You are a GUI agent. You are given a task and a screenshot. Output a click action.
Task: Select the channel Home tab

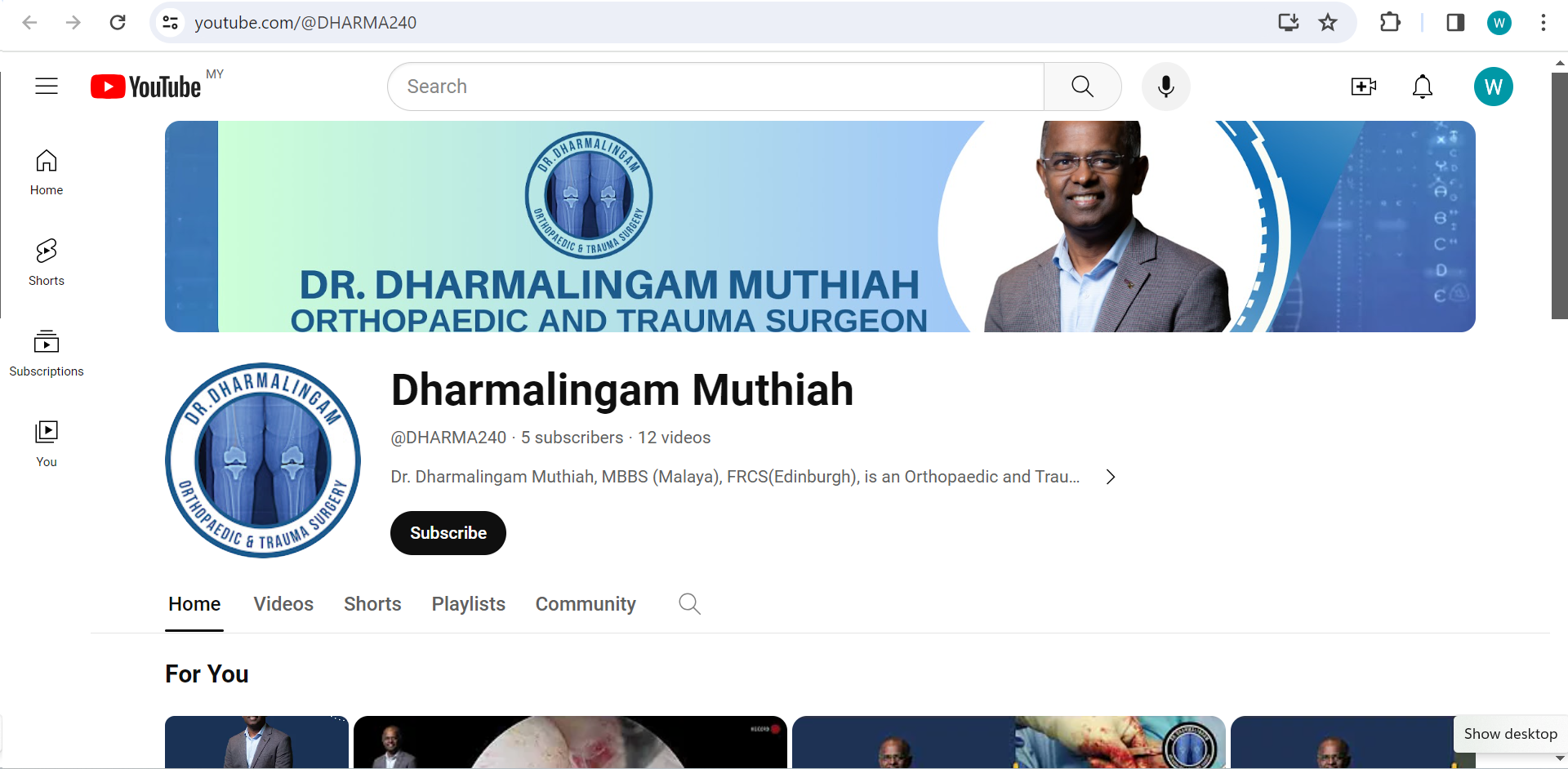pos(194,604)
